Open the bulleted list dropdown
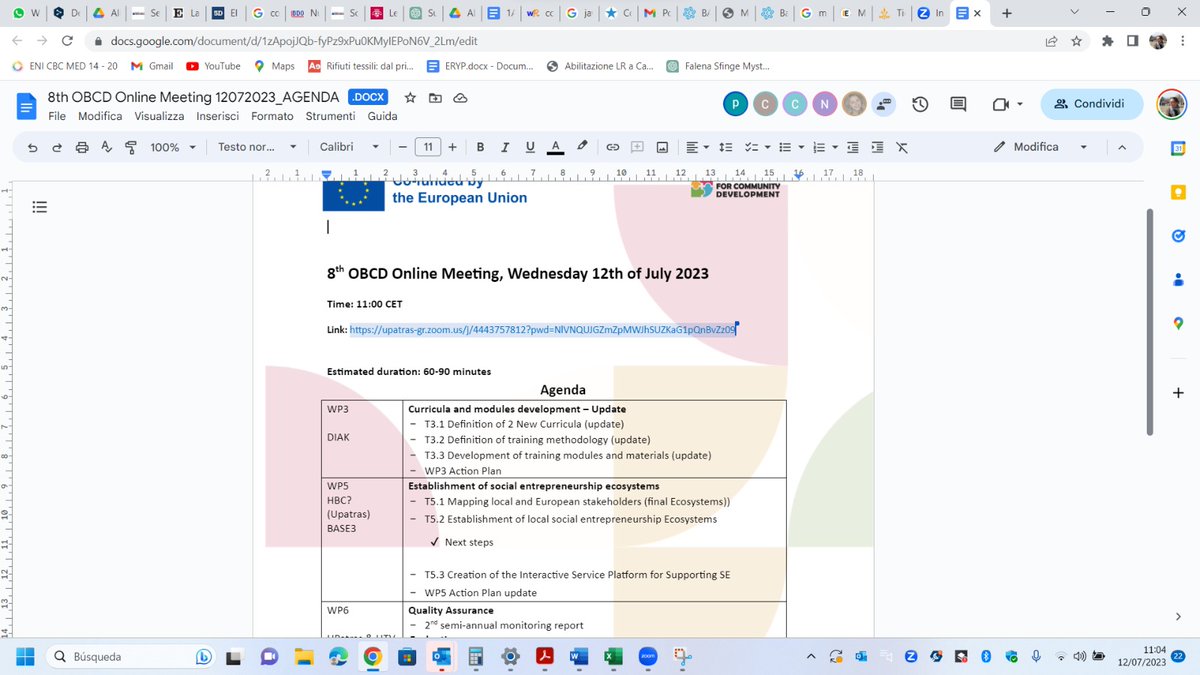 [790, 147]
